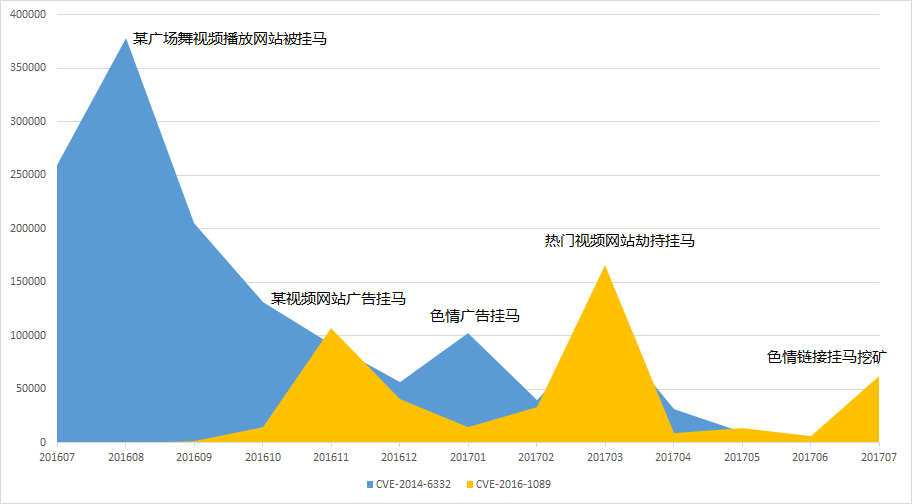912x504 pixels.
Task: Click y-axis value 400000
Action: 28,15
